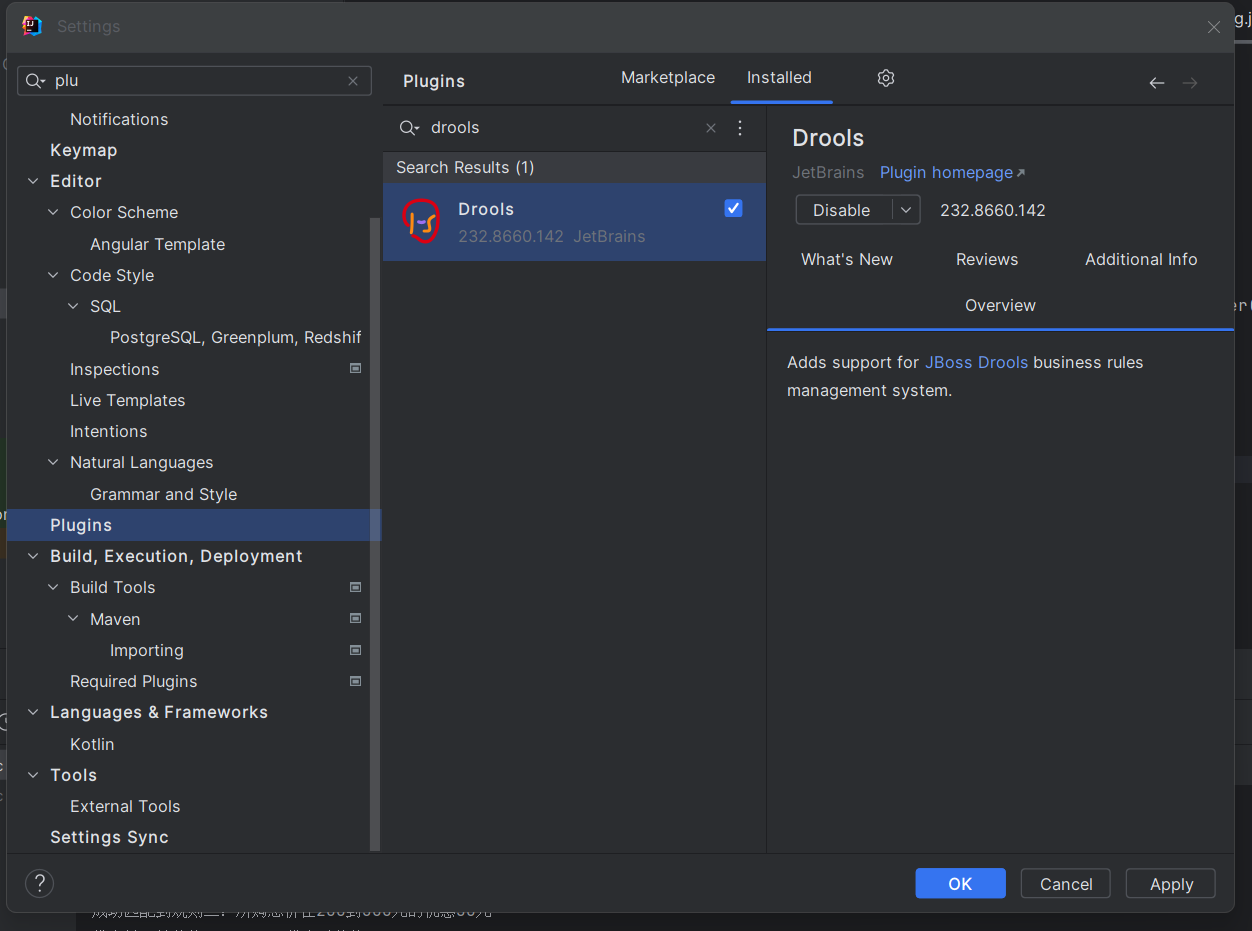Click the project-level icon next to Required Plugins

[355, 681]
